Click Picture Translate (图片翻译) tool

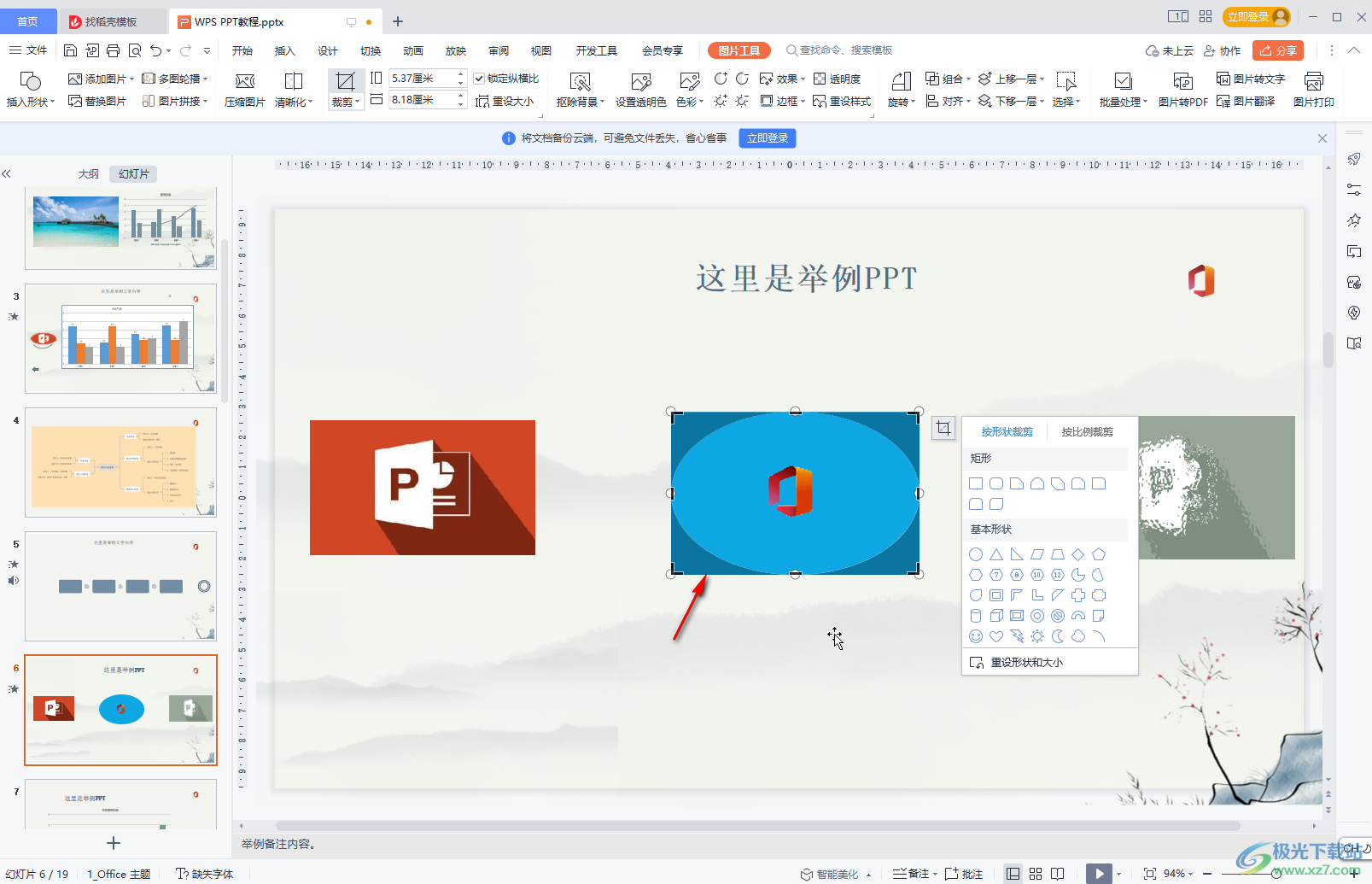click(1246, 101)
